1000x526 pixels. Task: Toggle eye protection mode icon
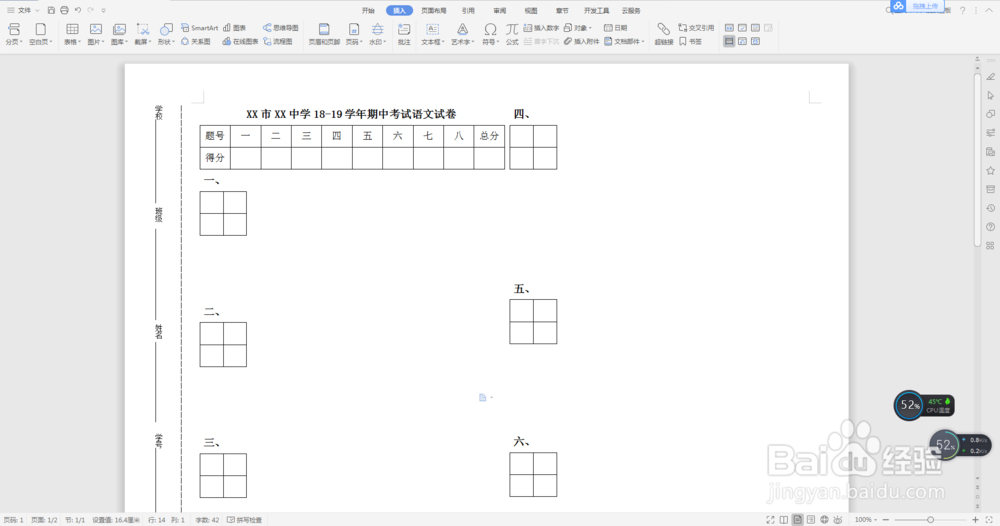[838, 520]
